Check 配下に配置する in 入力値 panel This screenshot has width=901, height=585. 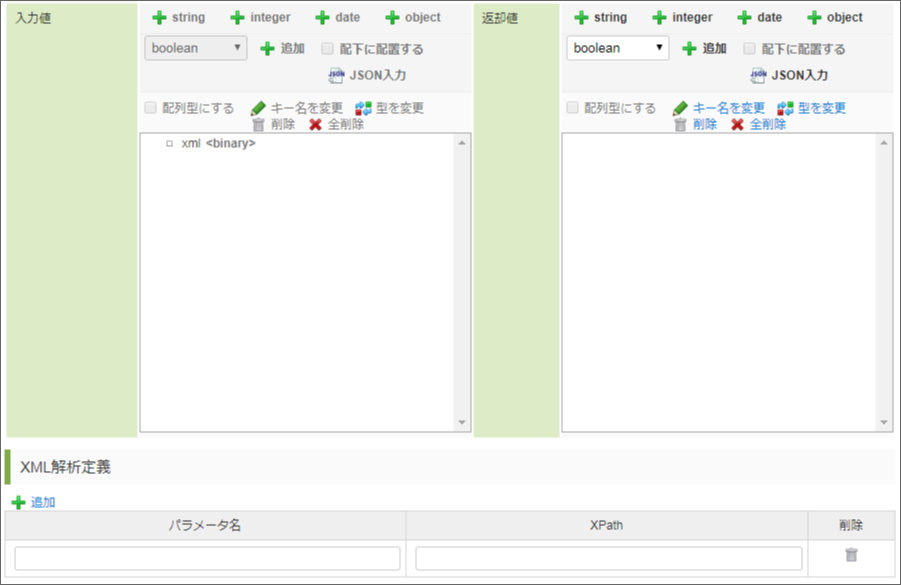tap(327, 47)
